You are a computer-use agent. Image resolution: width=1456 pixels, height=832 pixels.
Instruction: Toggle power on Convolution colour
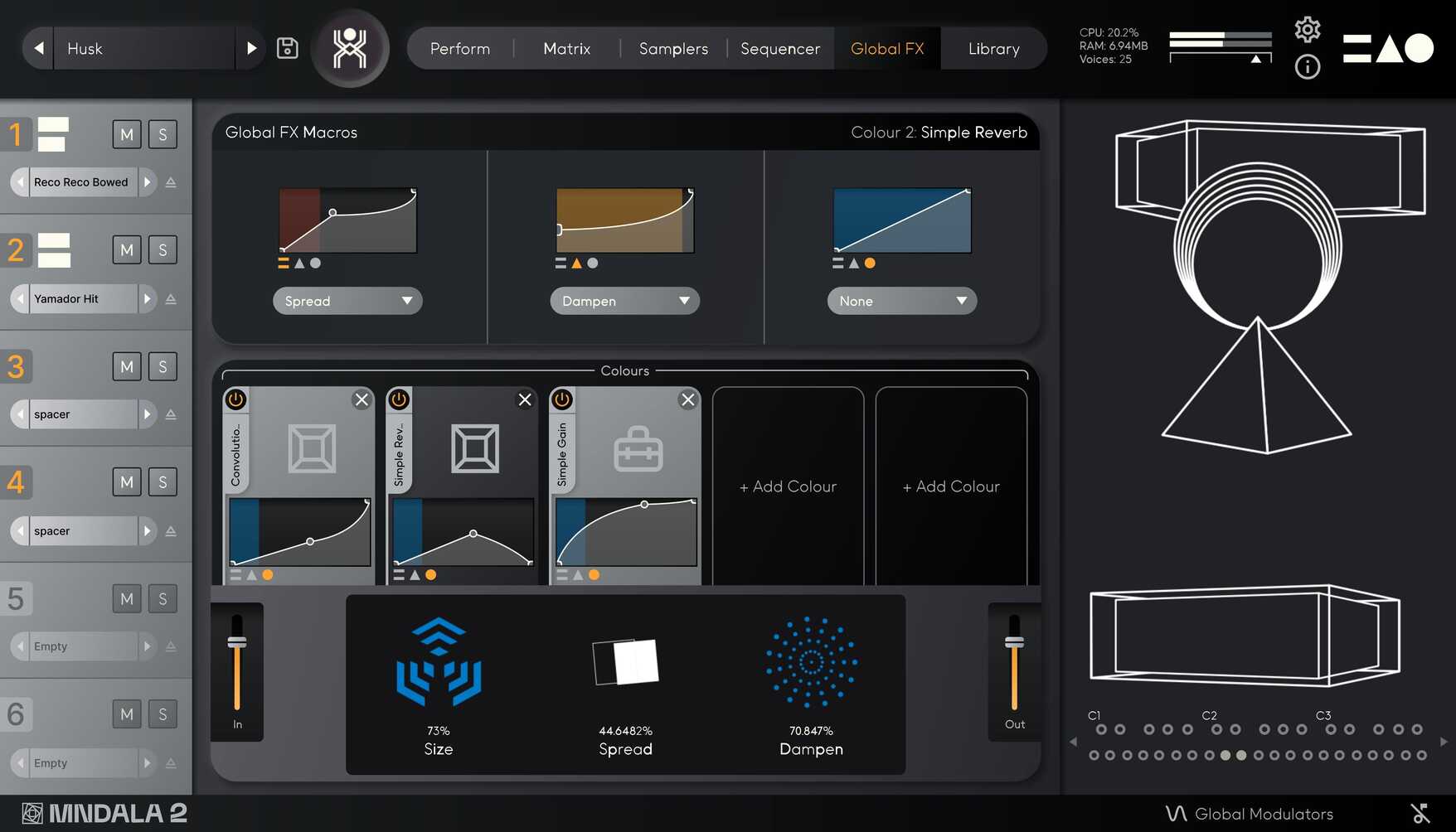coord(236,399)
